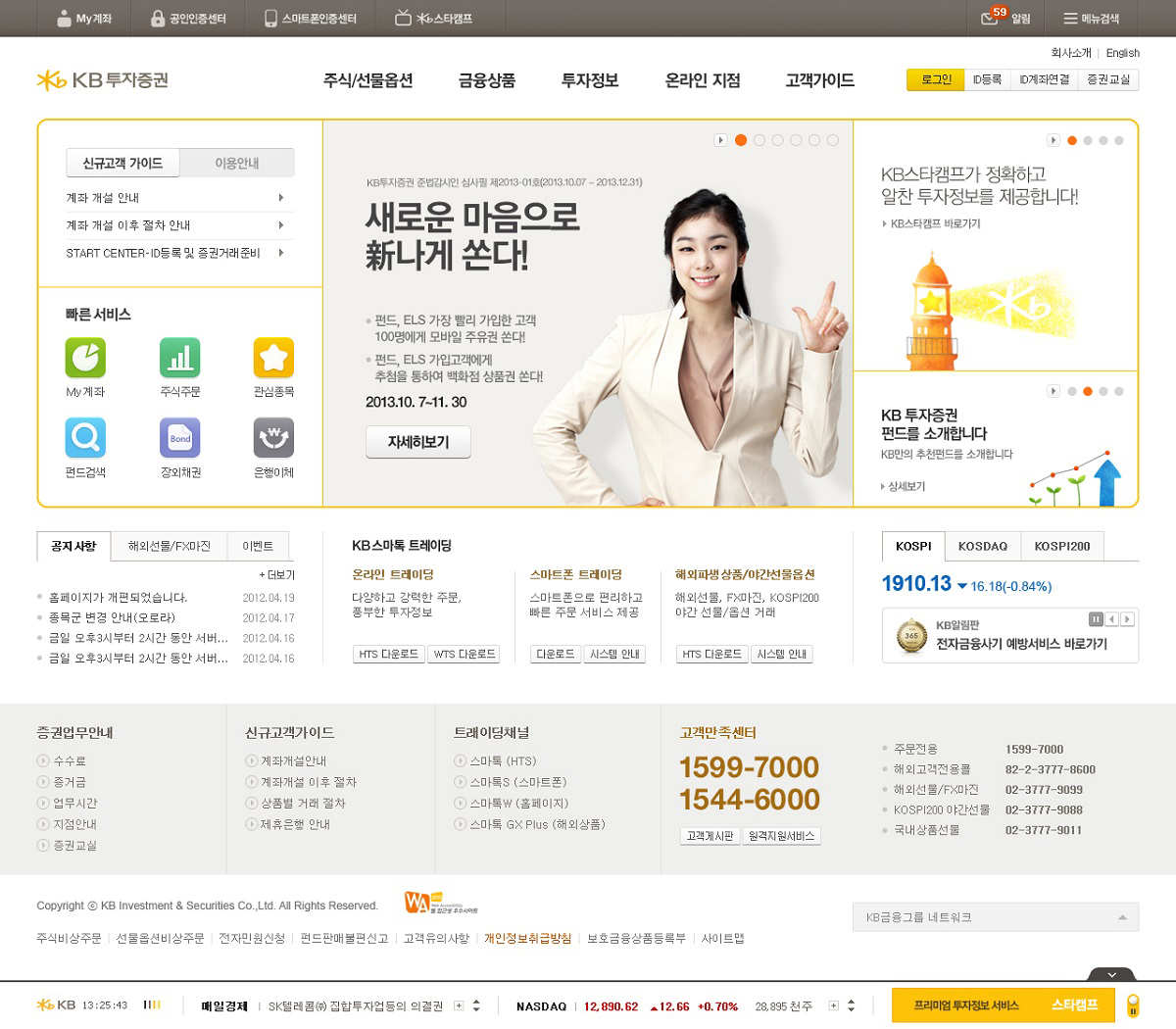Open the KB스타캠프 바로가기 link

click(932, 224)
